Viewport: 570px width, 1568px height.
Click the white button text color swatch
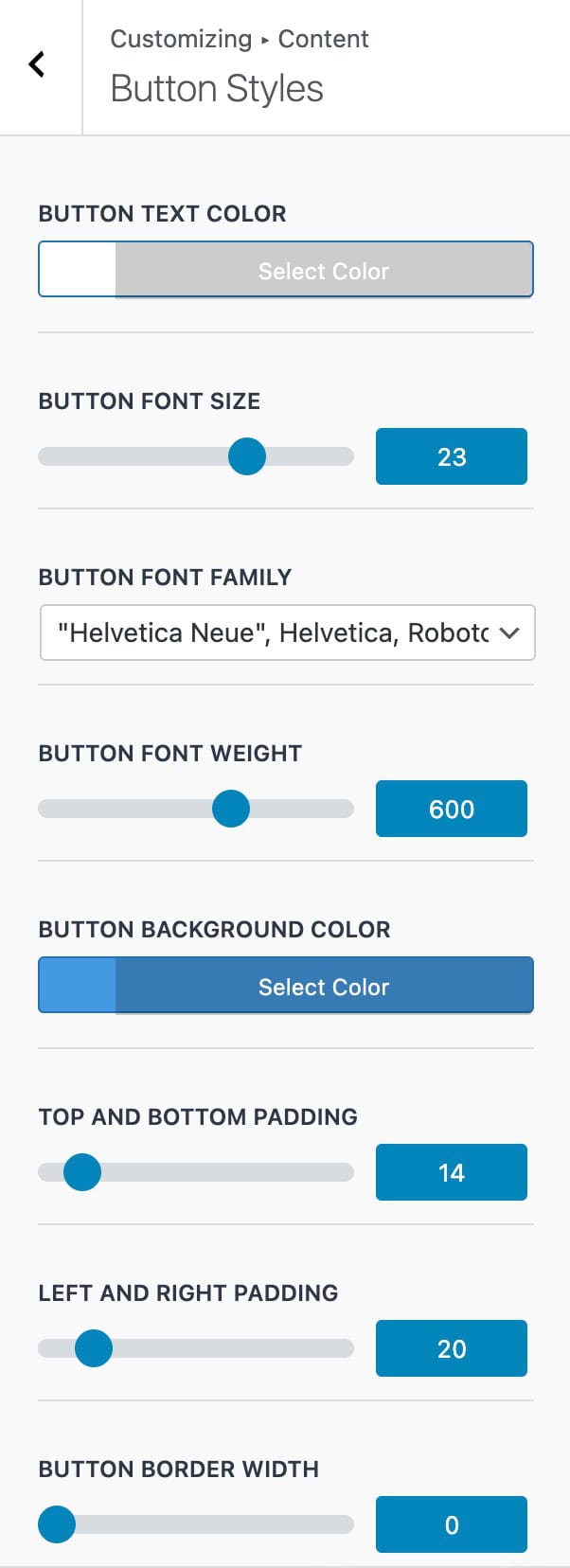[78, 270]
